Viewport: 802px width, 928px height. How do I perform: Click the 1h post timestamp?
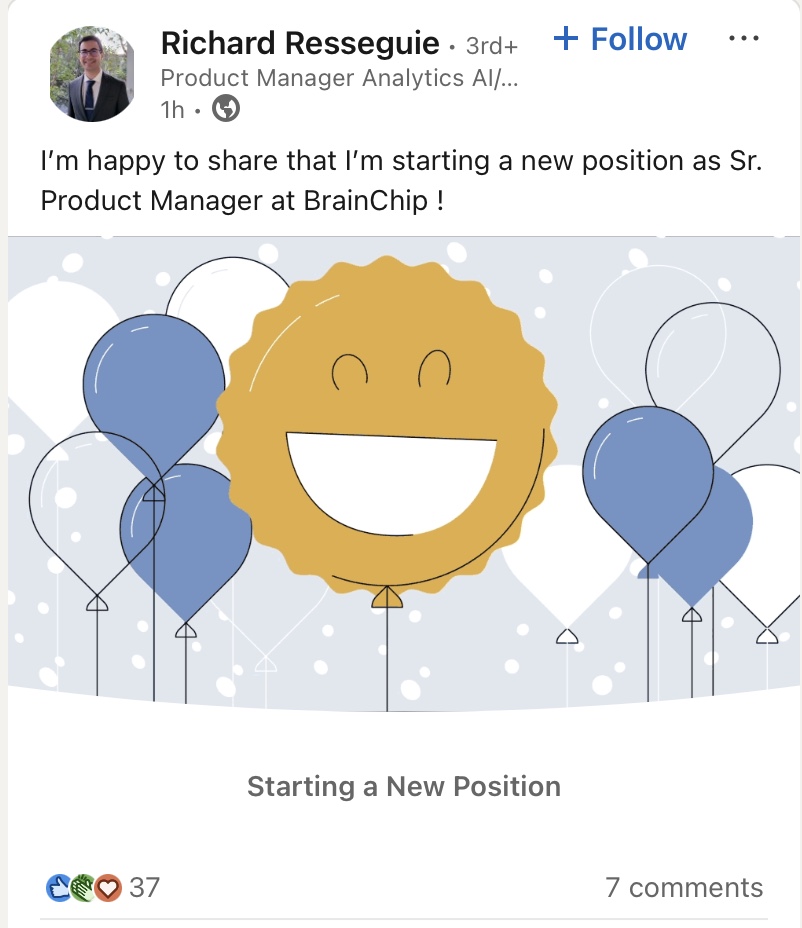click(x=172, y=109)
